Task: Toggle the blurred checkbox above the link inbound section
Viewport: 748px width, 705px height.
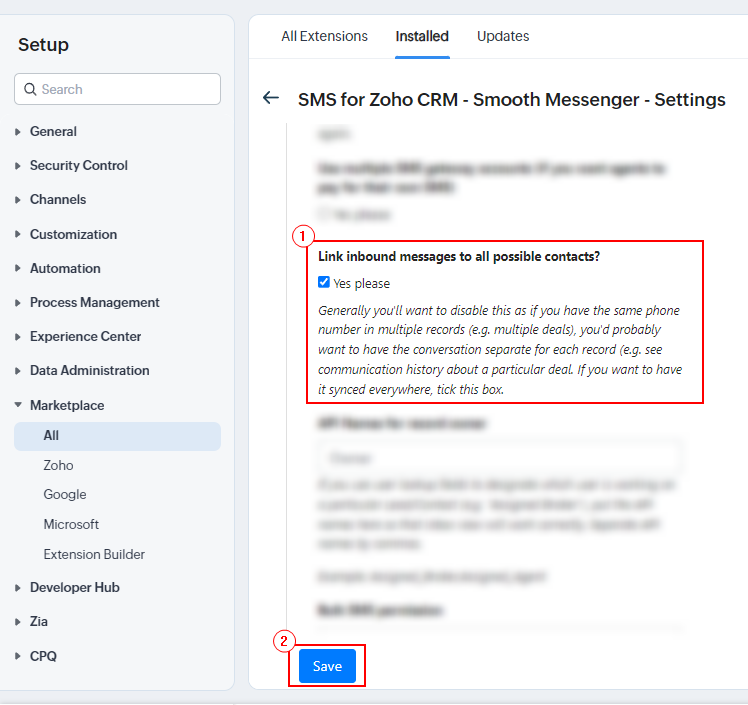Action: 324,214
